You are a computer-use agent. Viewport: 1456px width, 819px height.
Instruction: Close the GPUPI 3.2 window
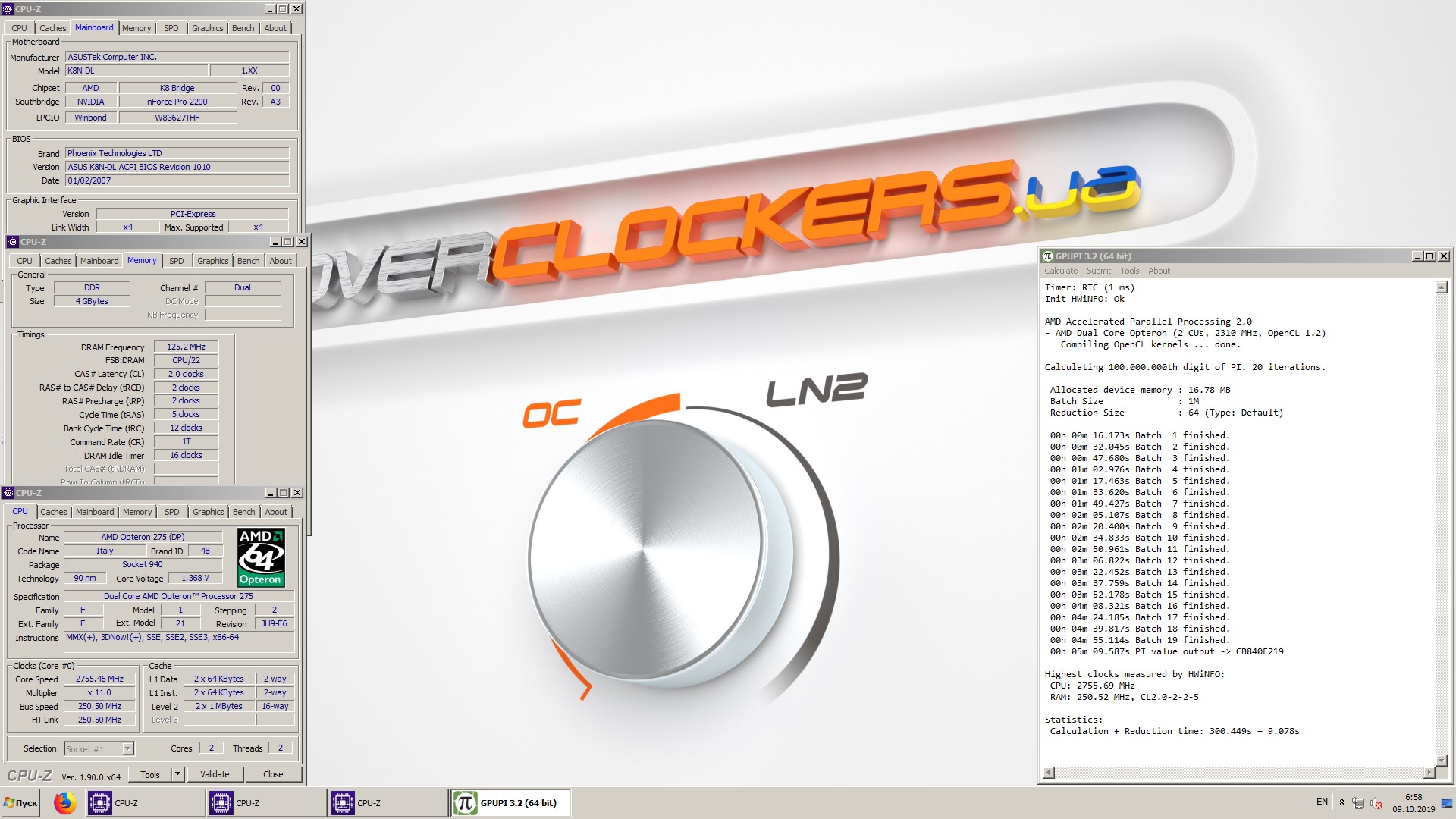(1444, 256)
